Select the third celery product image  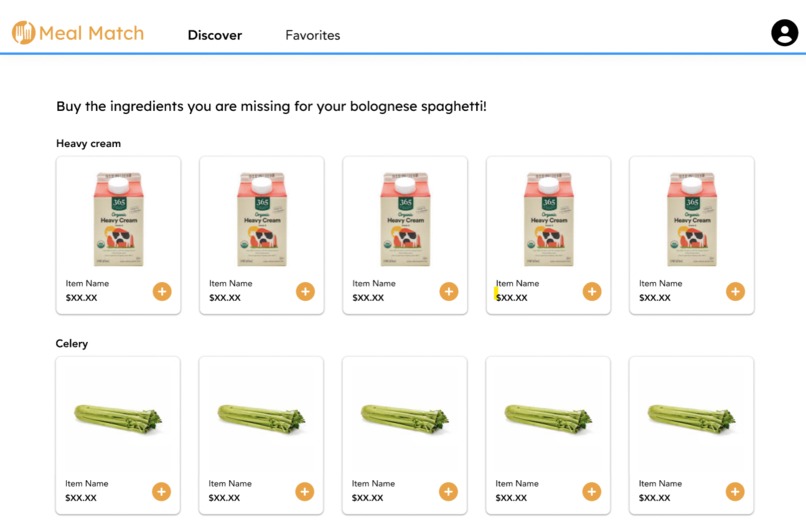[405, 419]
